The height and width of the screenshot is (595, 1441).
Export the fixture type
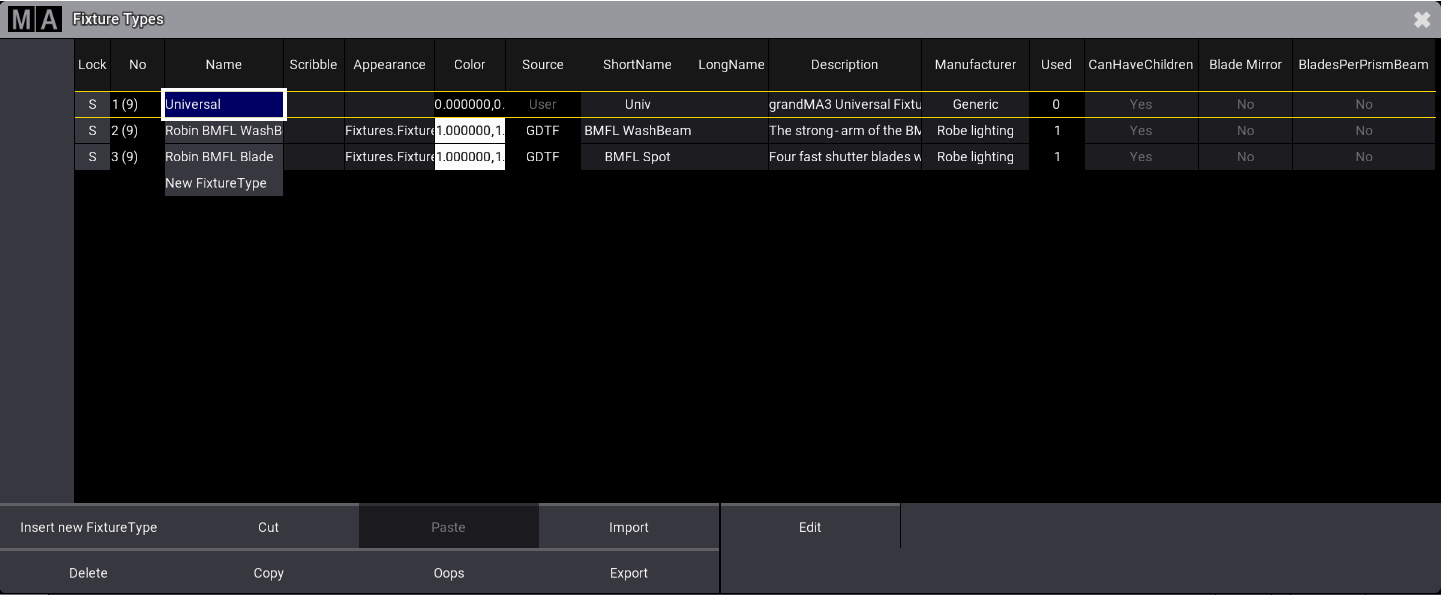629,573
